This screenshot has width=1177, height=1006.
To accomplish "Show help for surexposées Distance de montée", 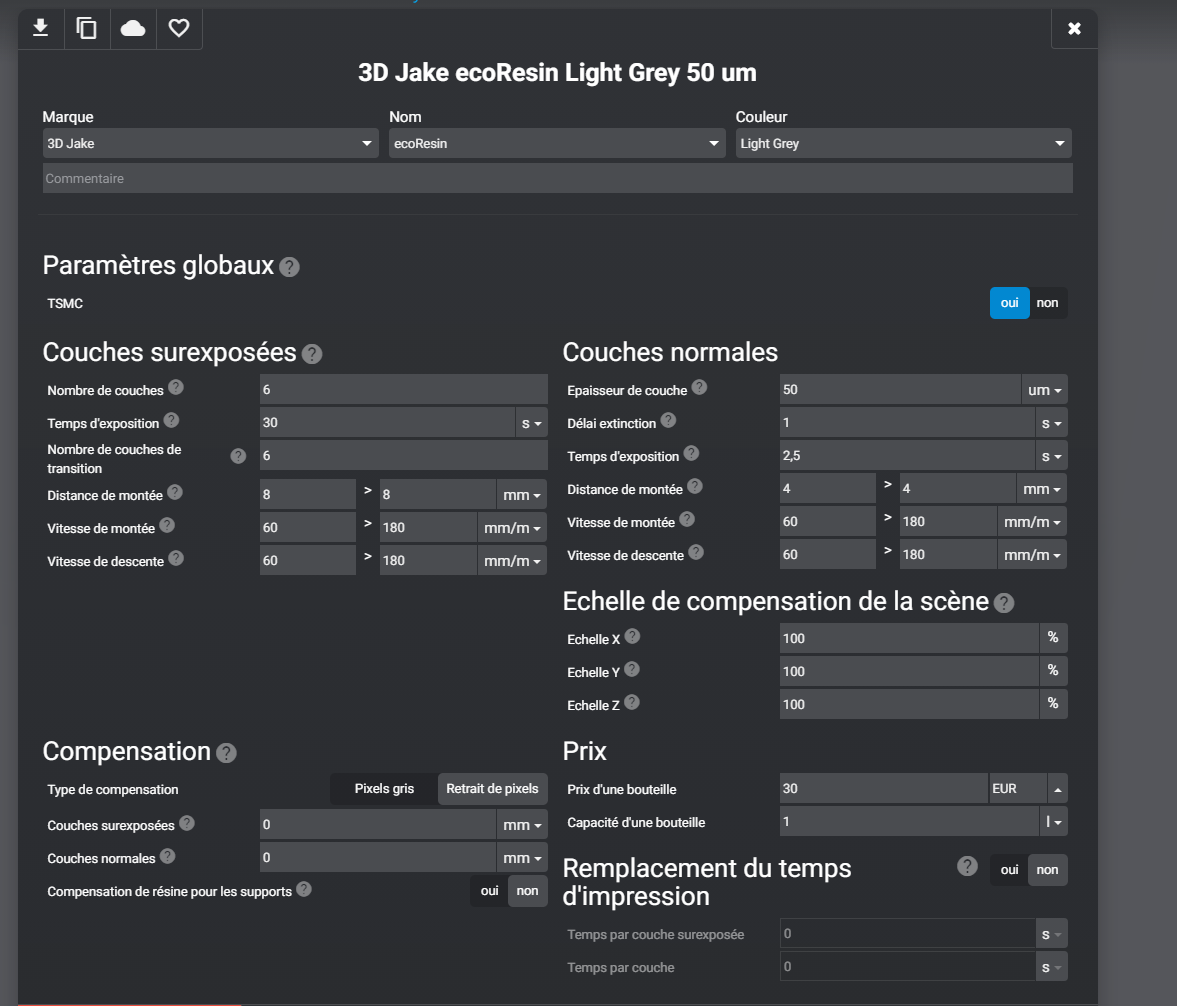I will click(175, 492).
